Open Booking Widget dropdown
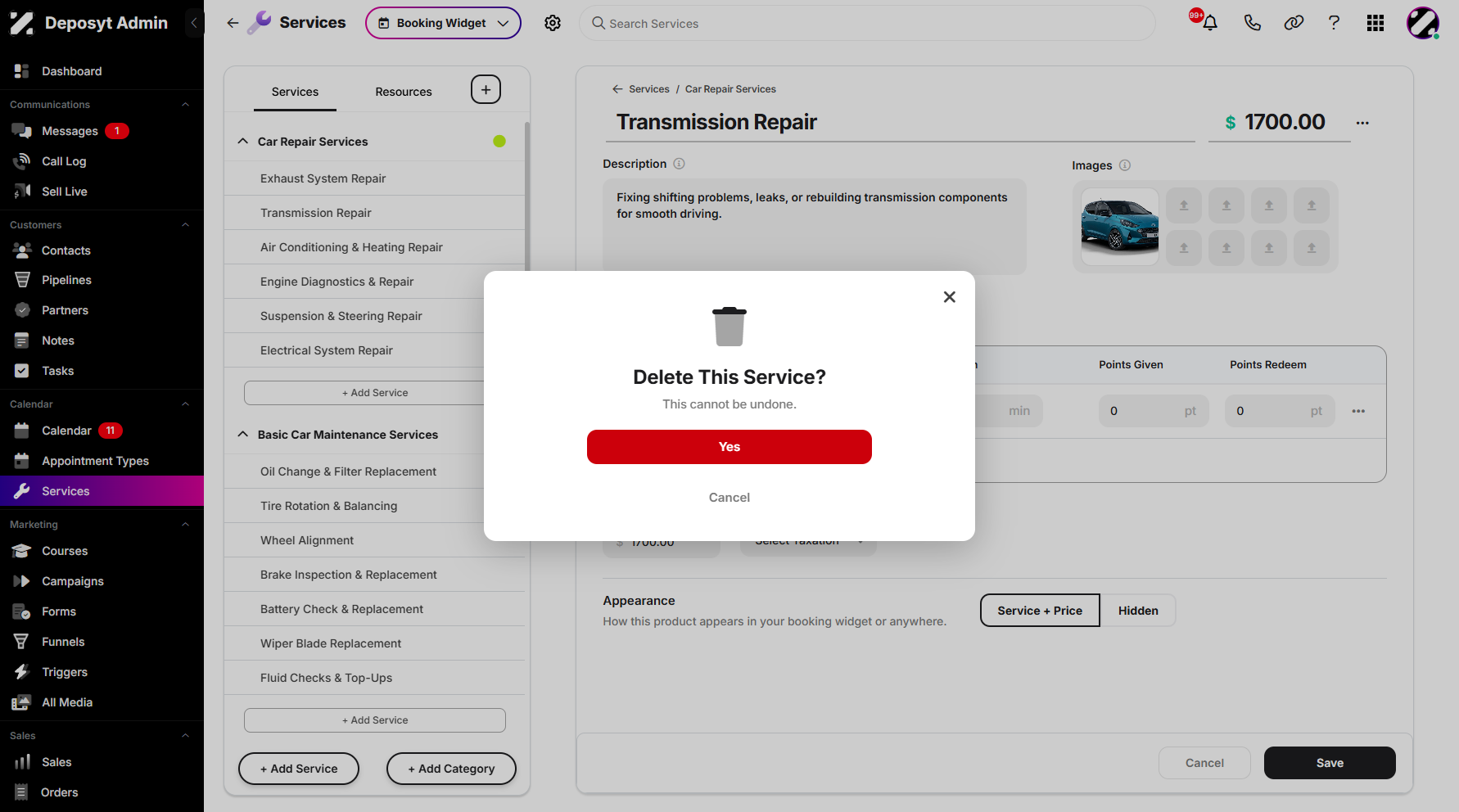The image size is (1459, 812). [x=443, y=23]
